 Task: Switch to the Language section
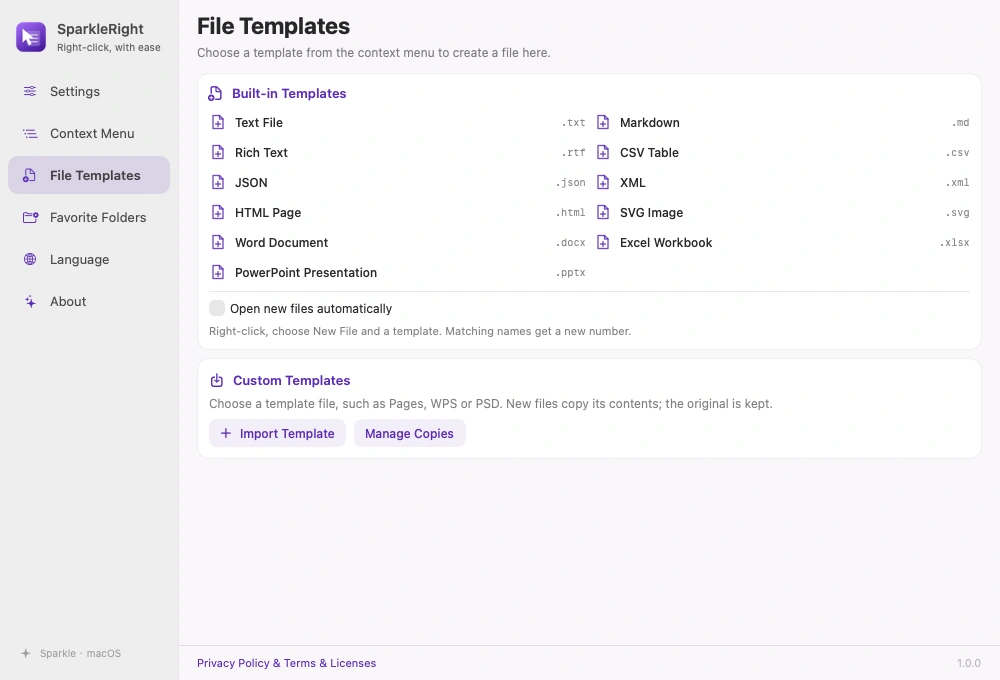click(89, 259)
